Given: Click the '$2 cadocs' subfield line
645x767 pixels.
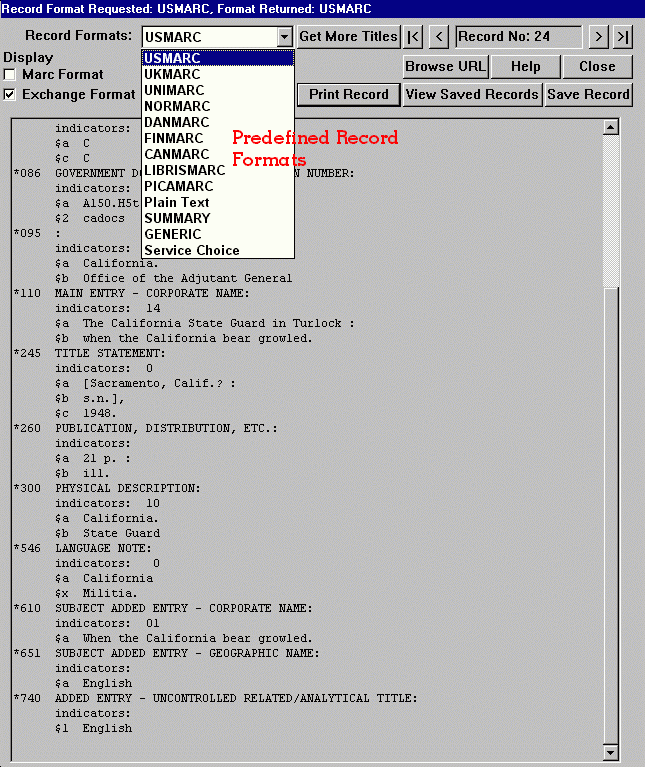Looking at the screenshot, I should point(90,218).
